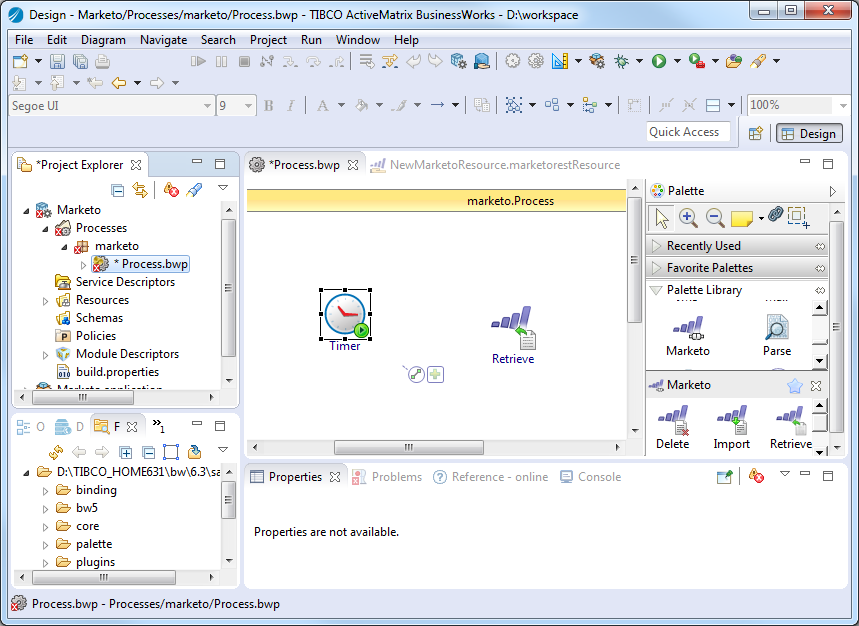This screenshot has width=859, height=626.
Task: Select the Zoom In tool in Palette
Action: point(688,217)
